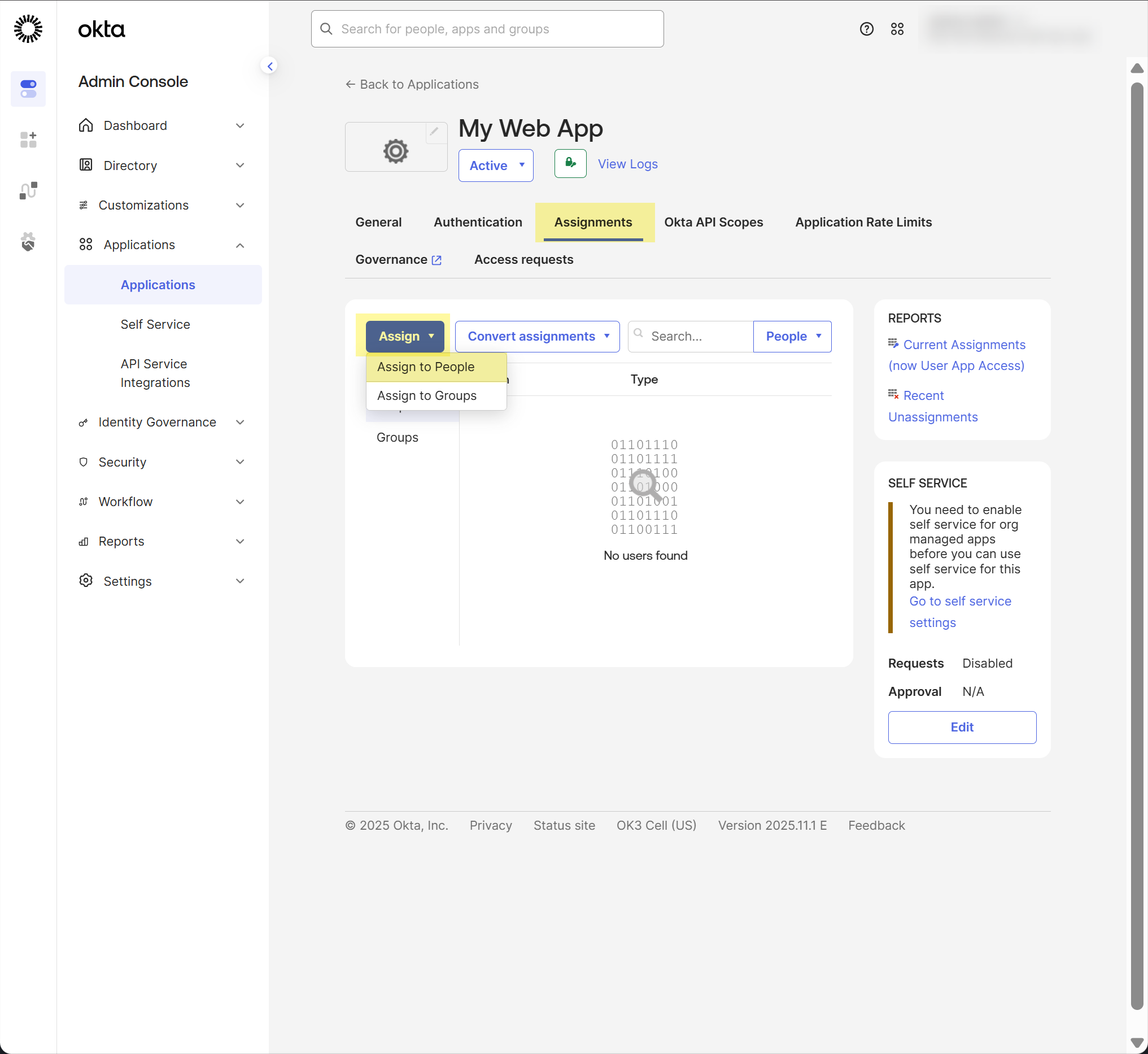This screenshot has width=1148, height=1054.
Task: Open the View Logs link
Action: (627, 164)
